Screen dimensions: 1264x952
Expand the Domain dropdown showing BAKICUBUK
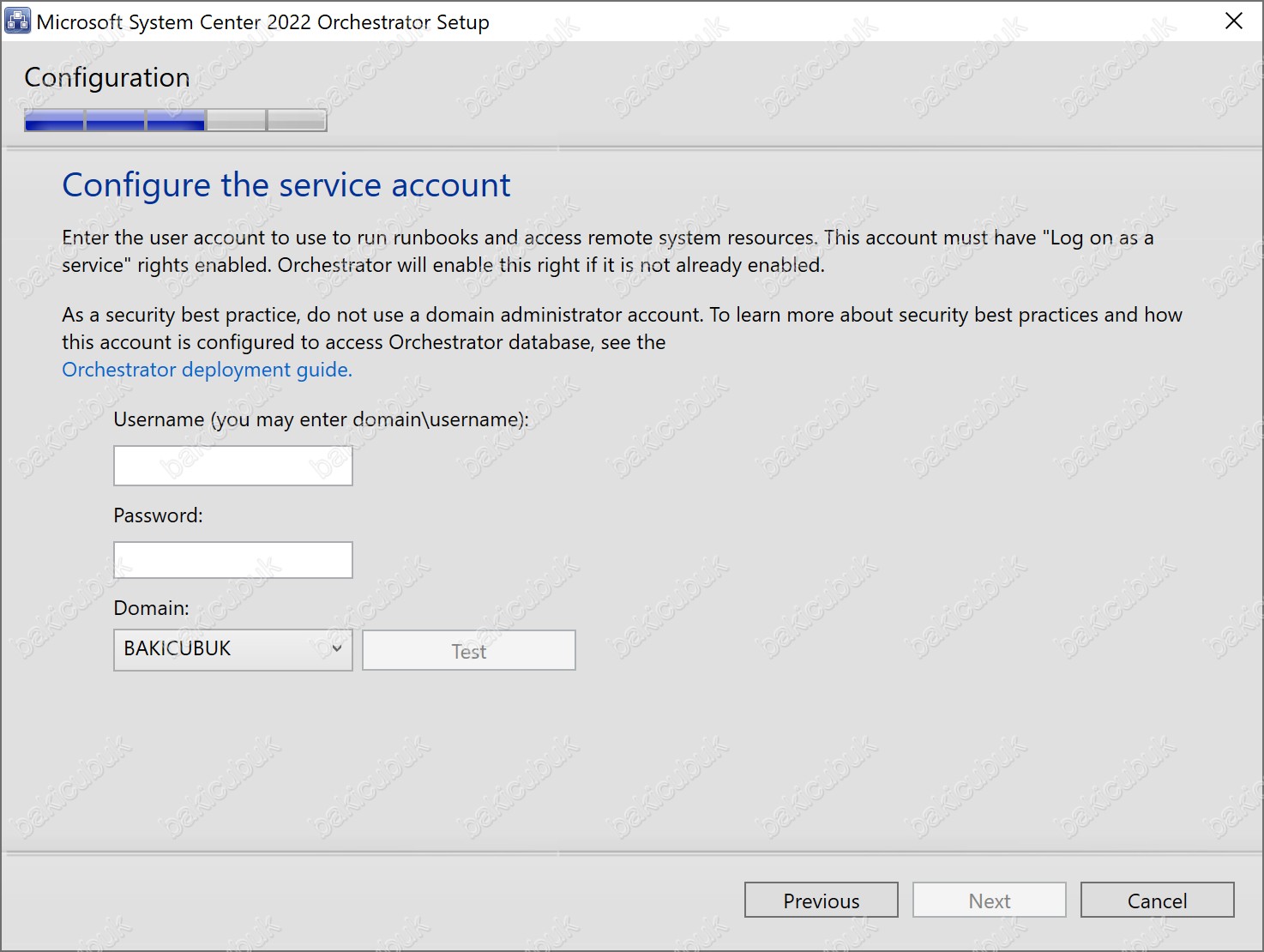[x=233, y=650]
